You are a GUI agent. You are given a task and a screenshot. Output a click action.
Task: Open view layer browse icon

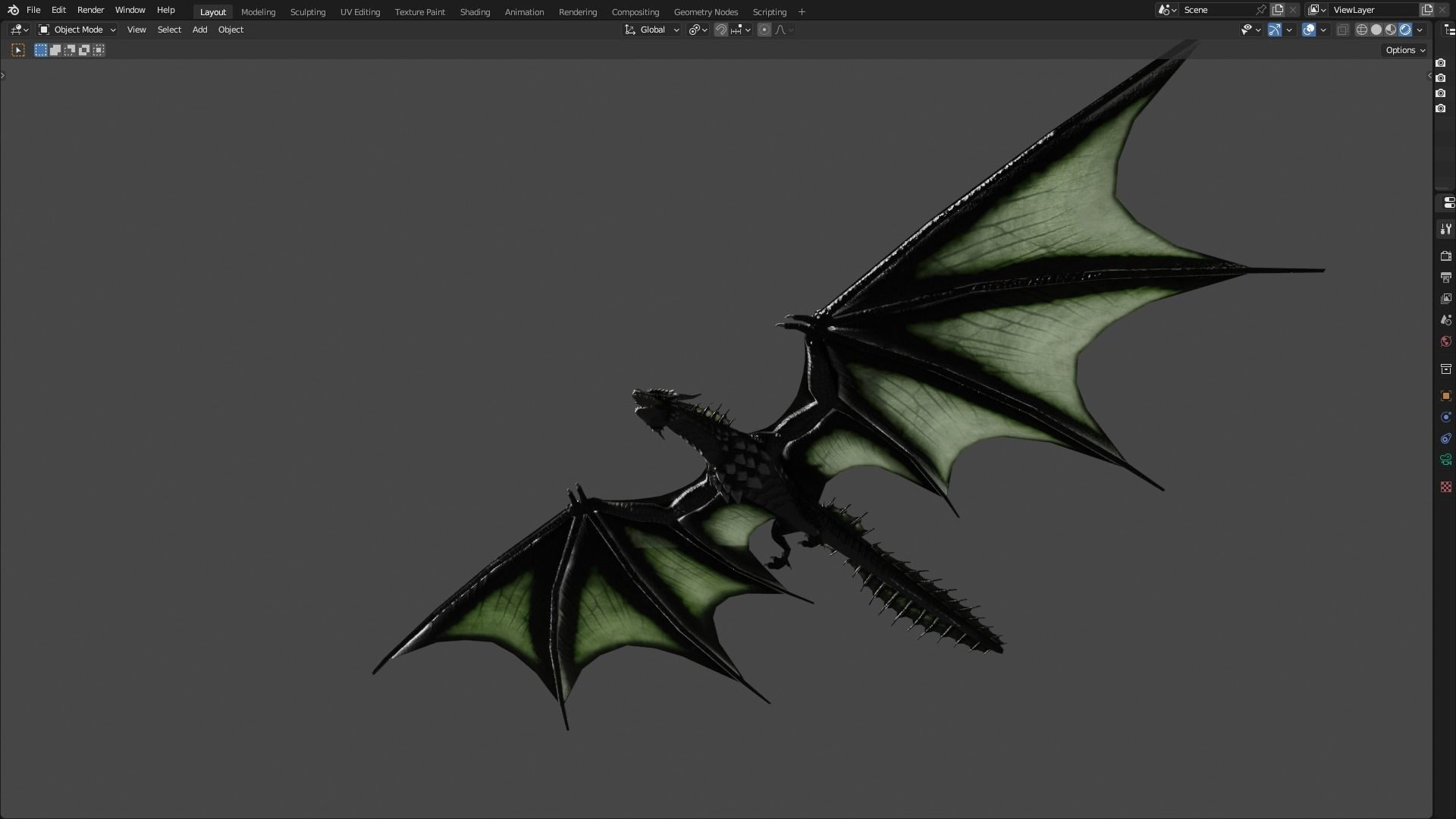tap(1316, 10)
